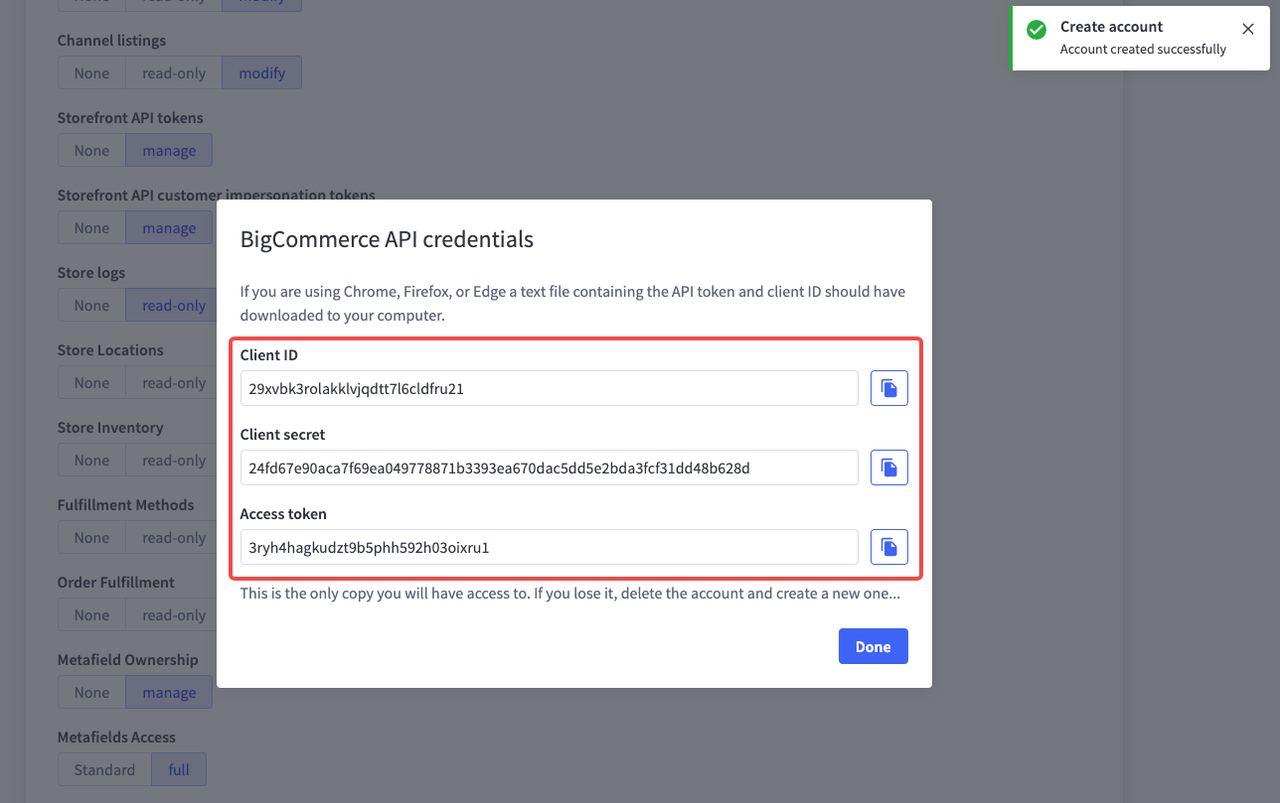Set Channel listings to modify
The width and height of the screenshot is (1280, 803).
[x=262, y=73]
